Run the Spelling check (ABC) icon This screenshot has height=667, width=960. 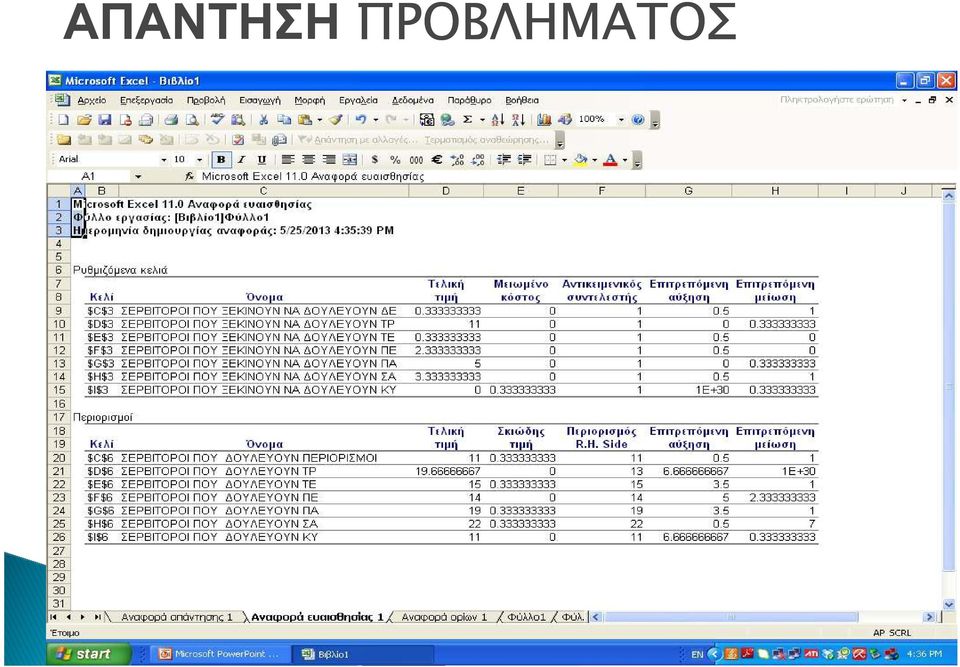click(x=218, y=119)
